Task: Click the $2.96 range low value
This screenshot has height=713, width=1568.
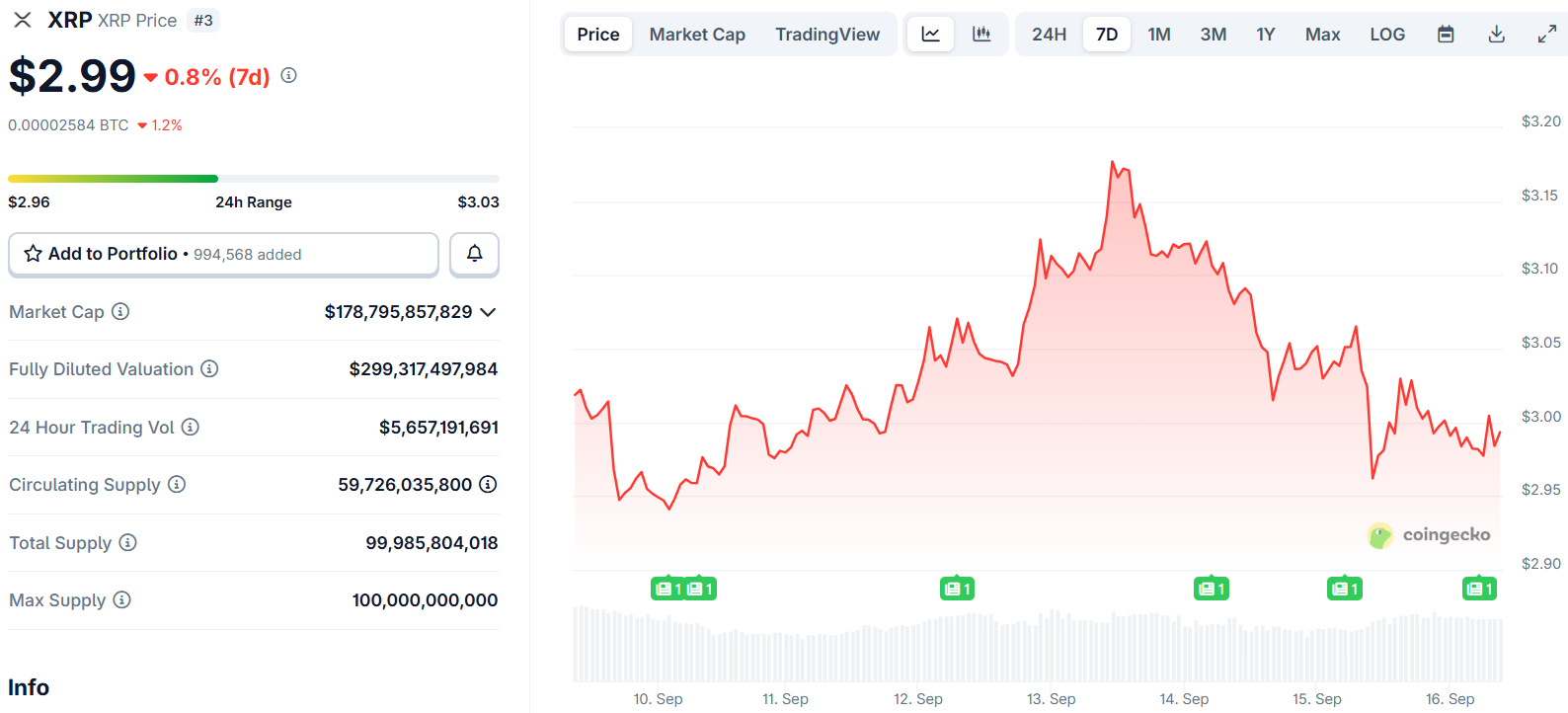Action: click(29, 202)
